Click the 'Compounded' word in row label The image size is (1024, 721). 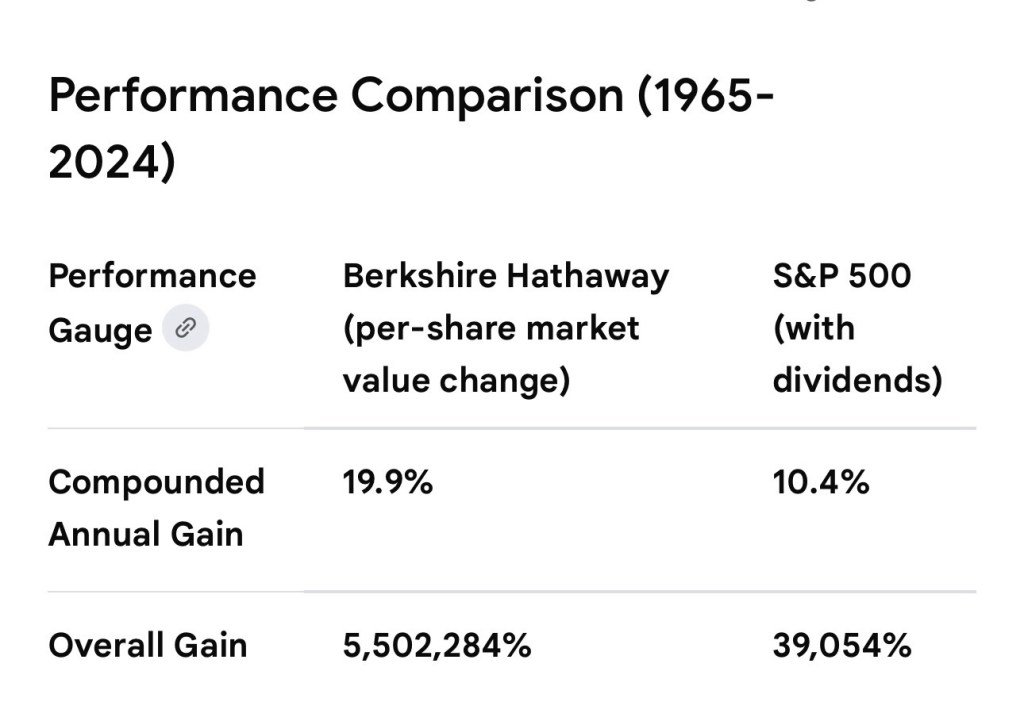[156, 482]
